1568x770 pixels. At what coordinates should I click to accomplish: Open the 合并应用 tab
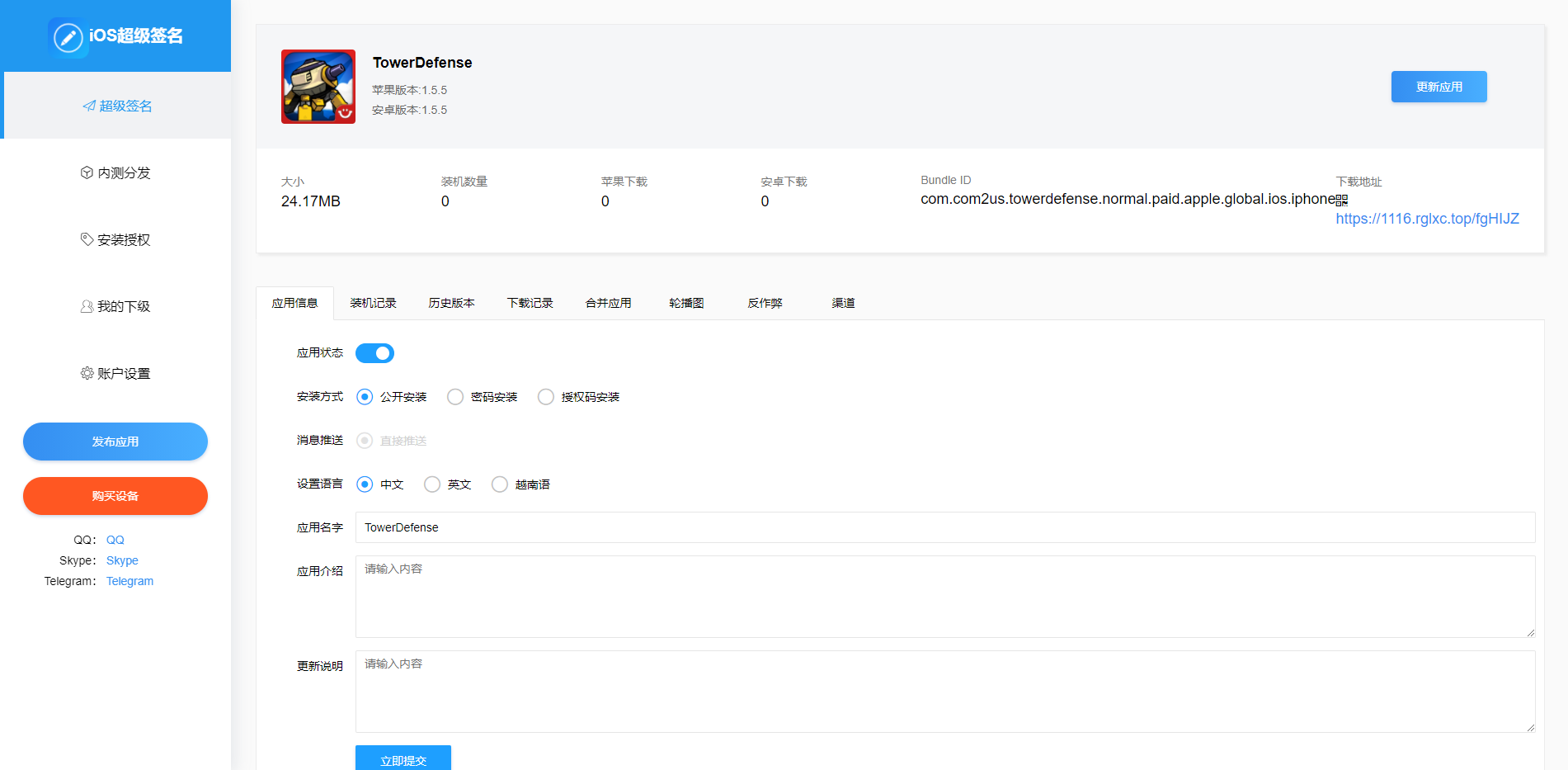pyautogui.click(x=609, y=303)
